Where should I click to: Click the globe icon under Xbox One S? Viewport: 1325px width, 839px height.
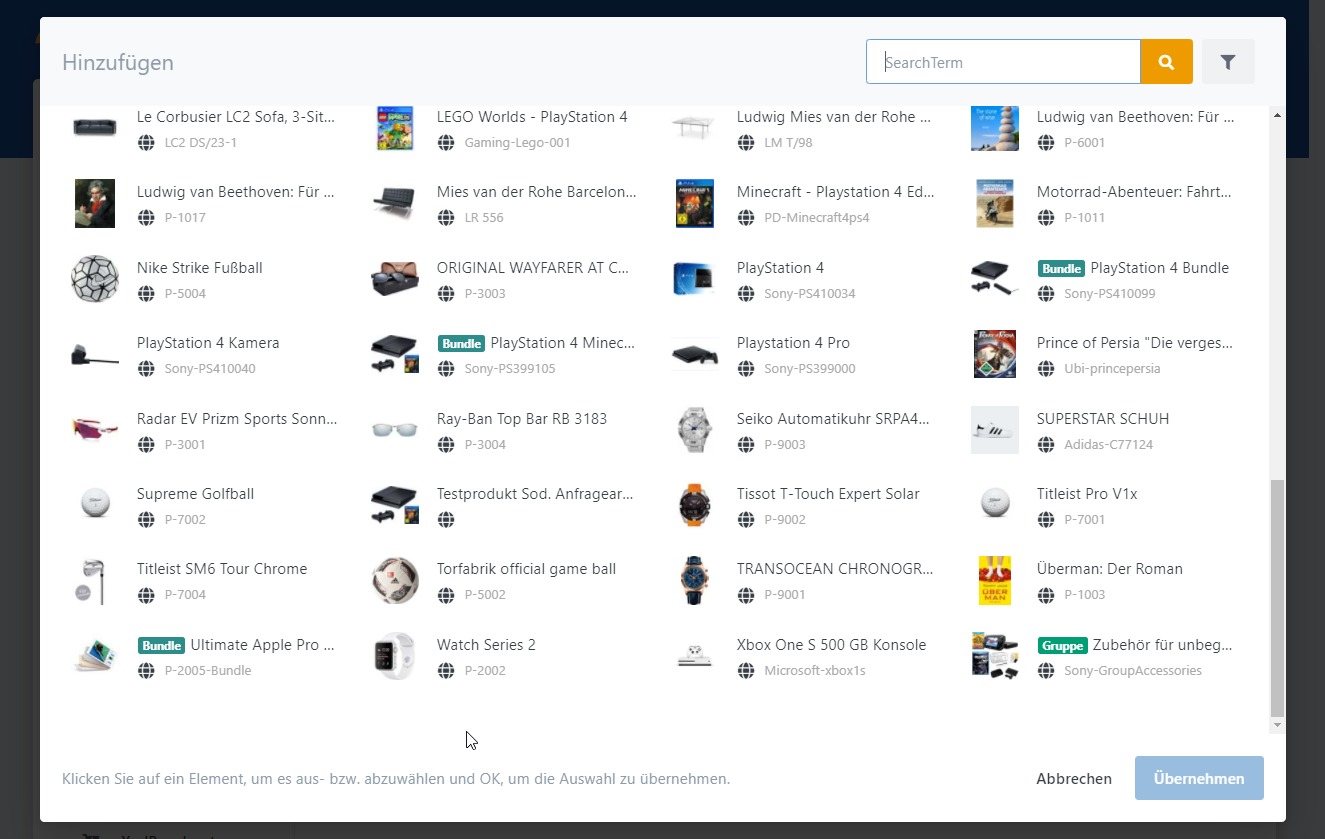(x=745, y=670)
